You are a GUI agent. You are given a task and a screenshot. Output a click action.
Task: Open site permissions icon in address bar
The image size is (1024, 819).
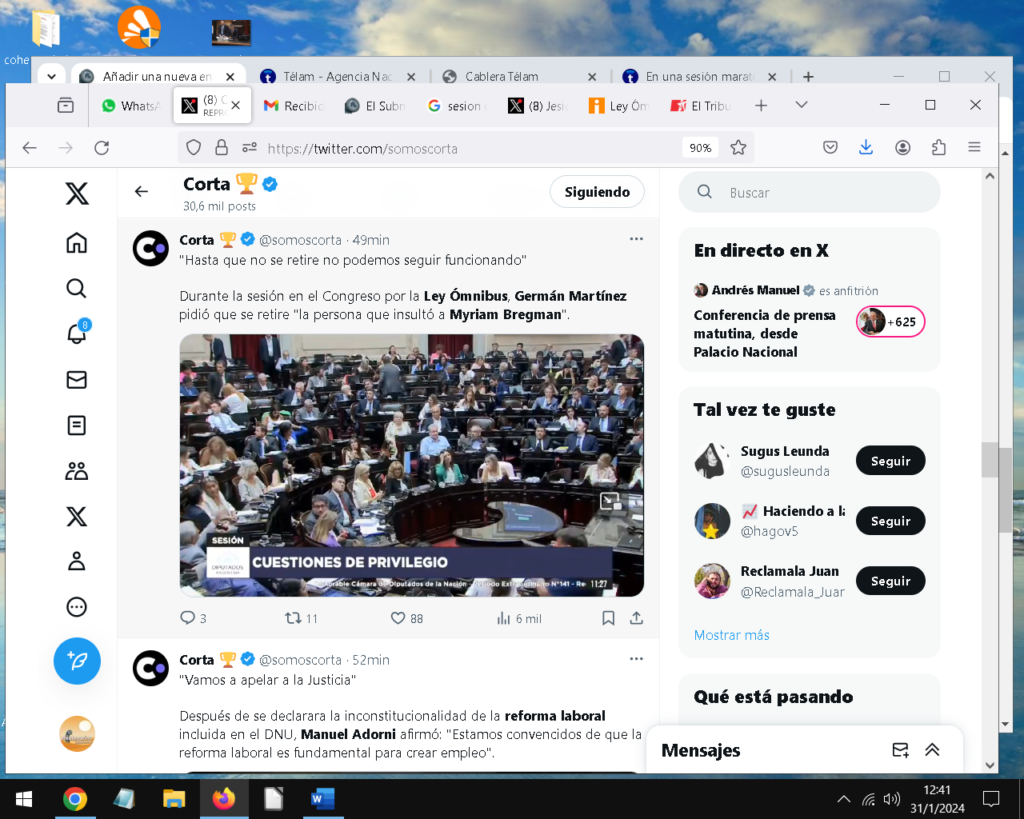[x=249, y=148]
